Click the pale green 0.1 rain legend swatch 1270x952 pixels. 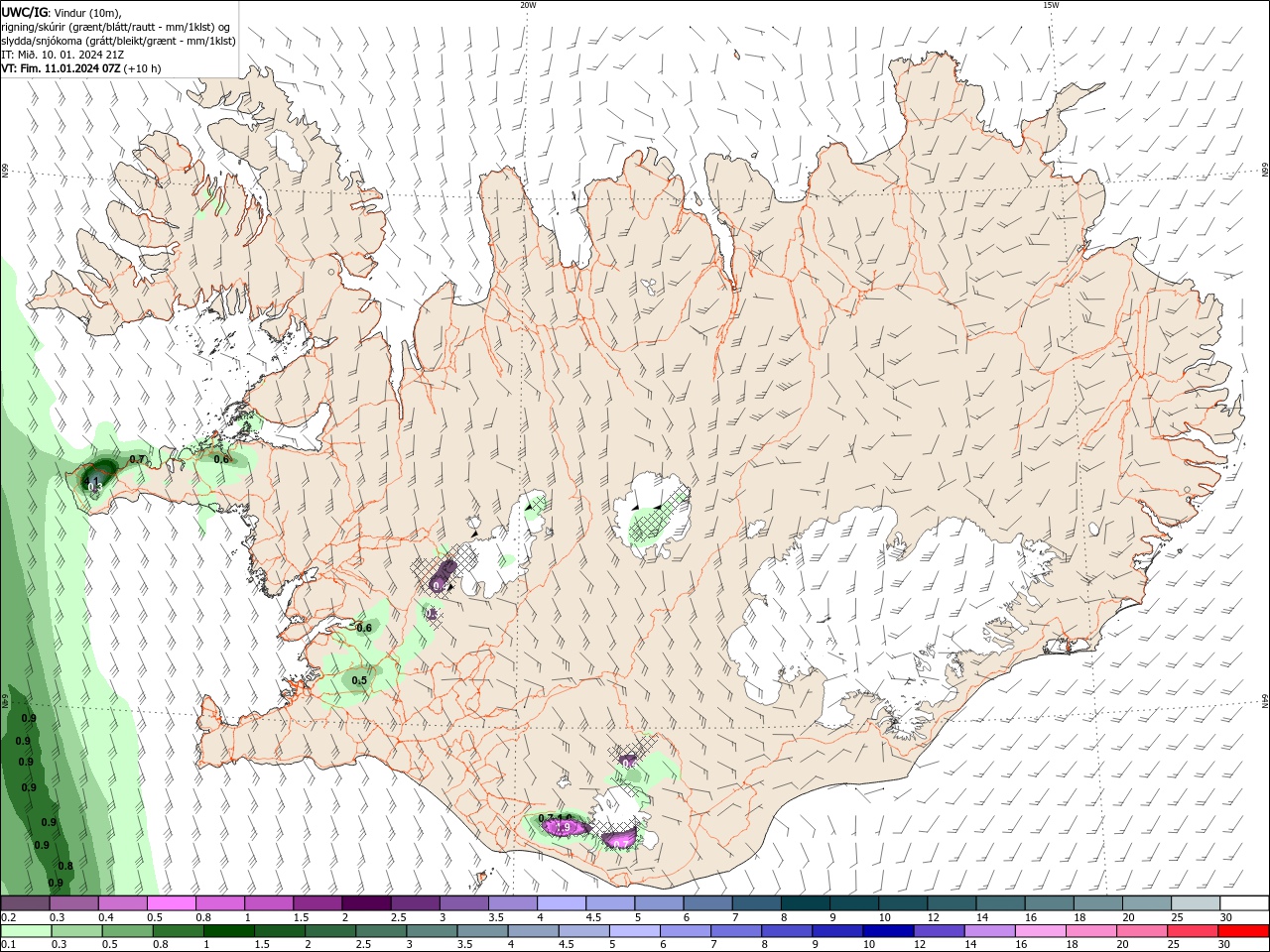[26, 931]
